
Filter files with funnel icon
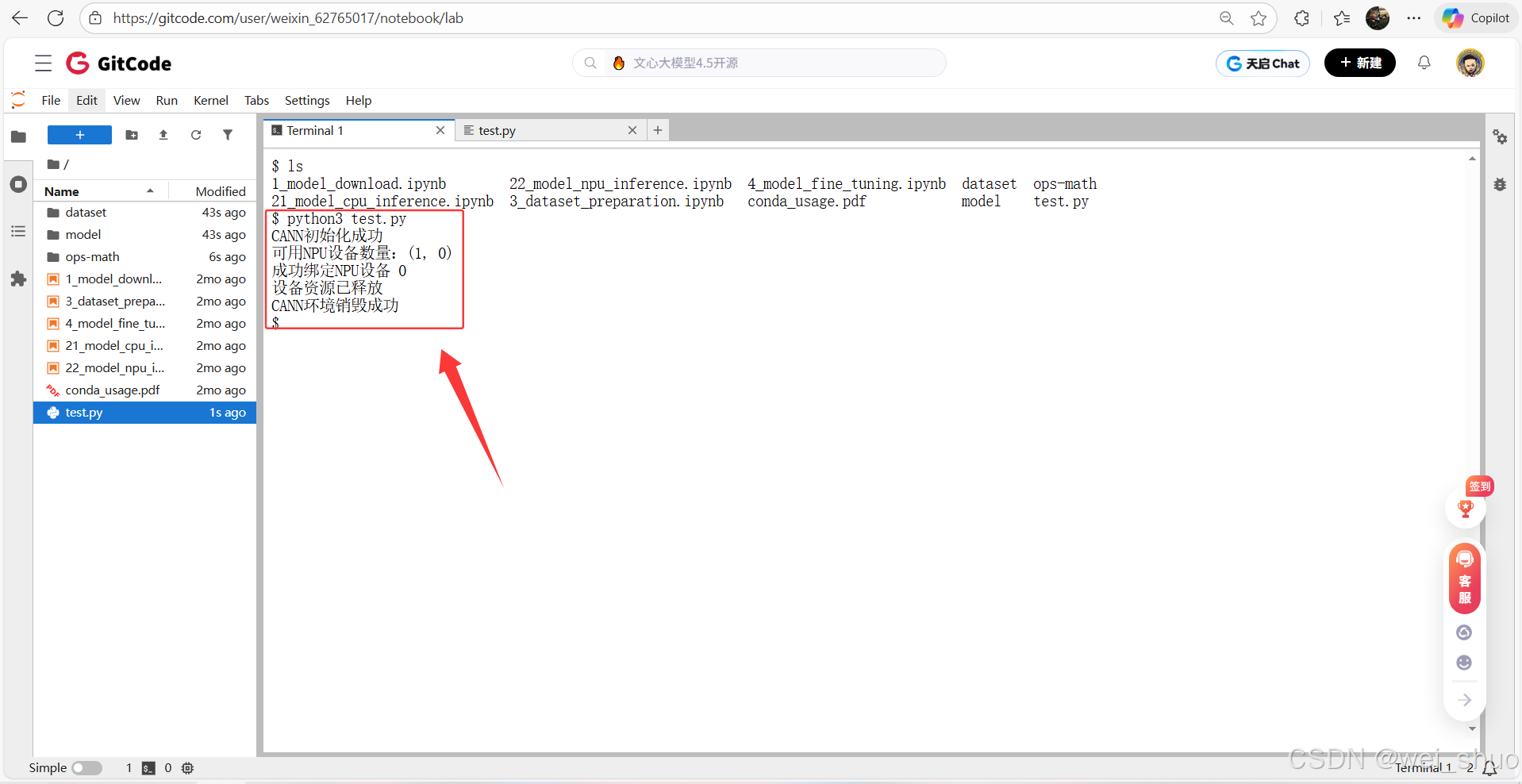228,135
